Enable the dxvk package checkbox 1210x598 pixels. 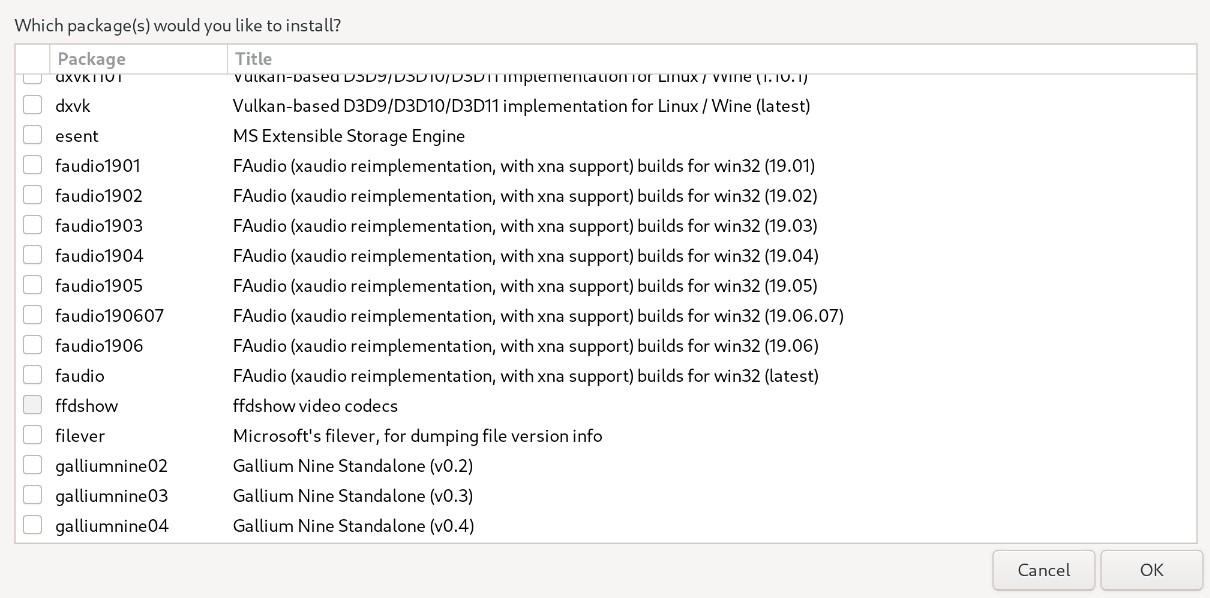pyautogui.click(x=32, y=105)
